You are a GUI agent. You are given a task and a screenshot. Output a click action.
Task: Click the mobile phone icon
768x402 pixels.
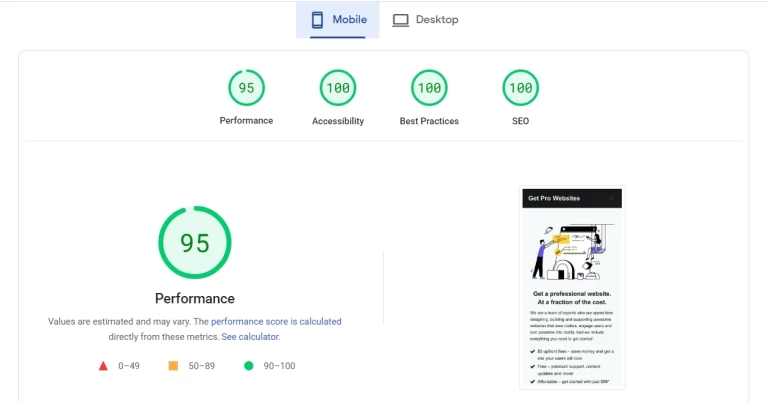tap(317, 20)
